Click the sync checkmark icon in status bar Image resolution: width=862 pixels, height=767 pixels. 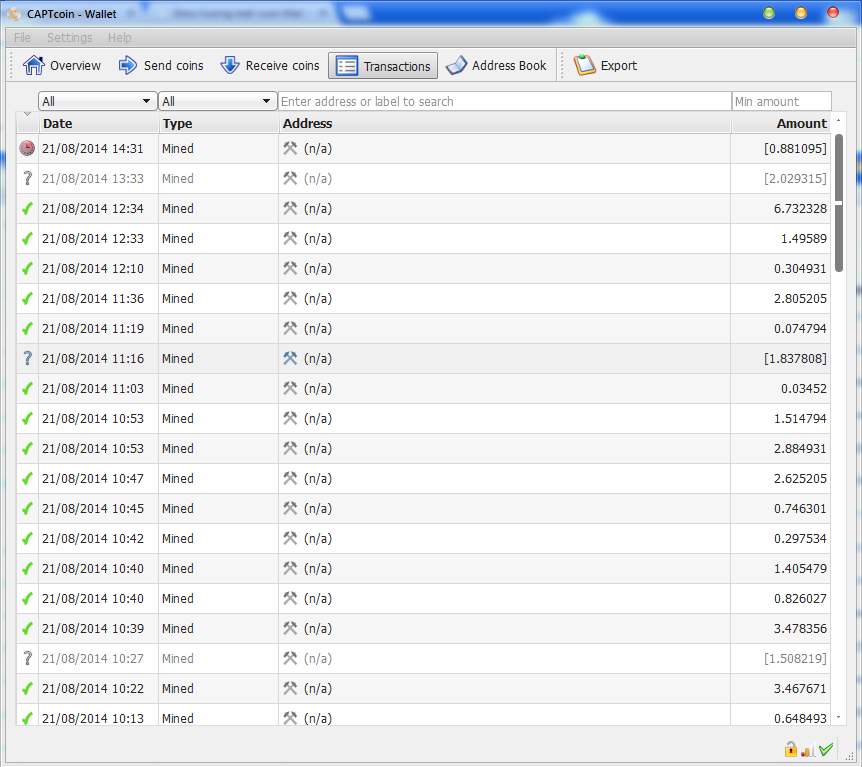point(826,749)
